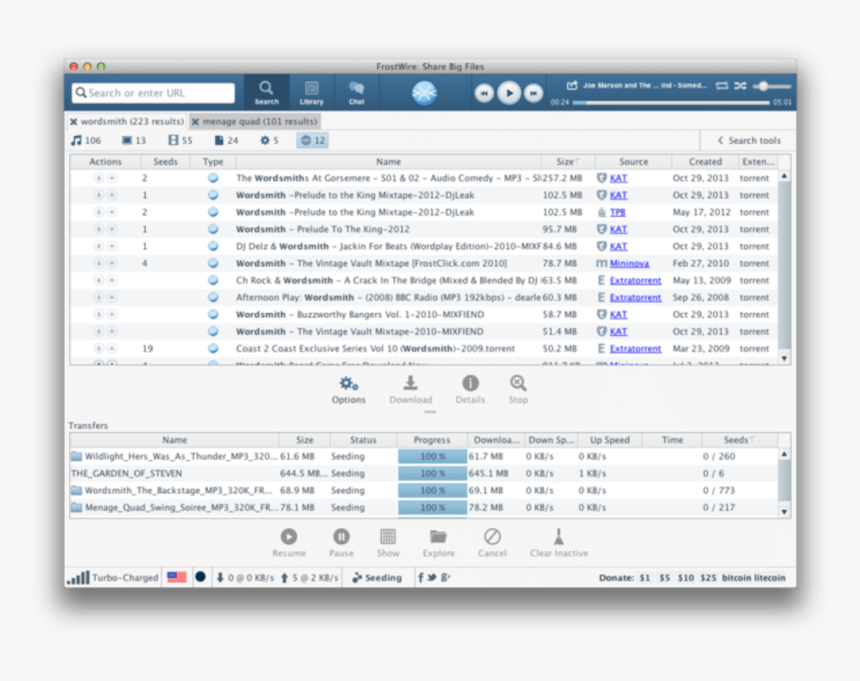Viewport: 860px width, 681px height.
Task: Sort transfers by Status column header
Action: 363,440
